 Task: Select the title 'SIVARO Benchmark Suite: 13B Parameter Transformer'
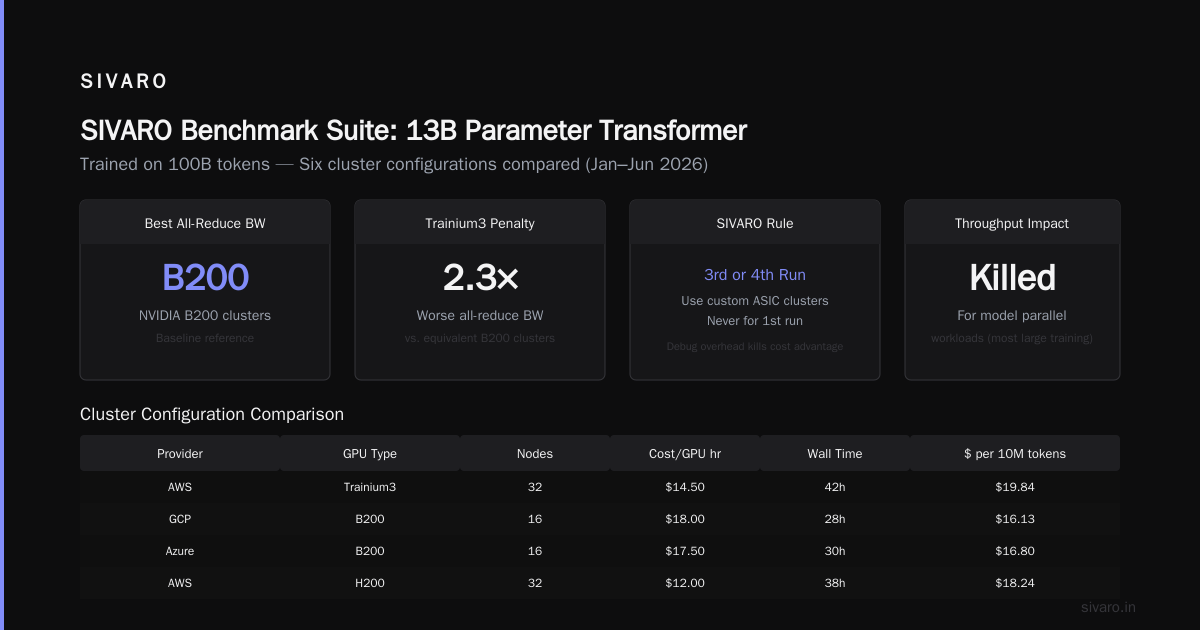click(x=413, y=131)
